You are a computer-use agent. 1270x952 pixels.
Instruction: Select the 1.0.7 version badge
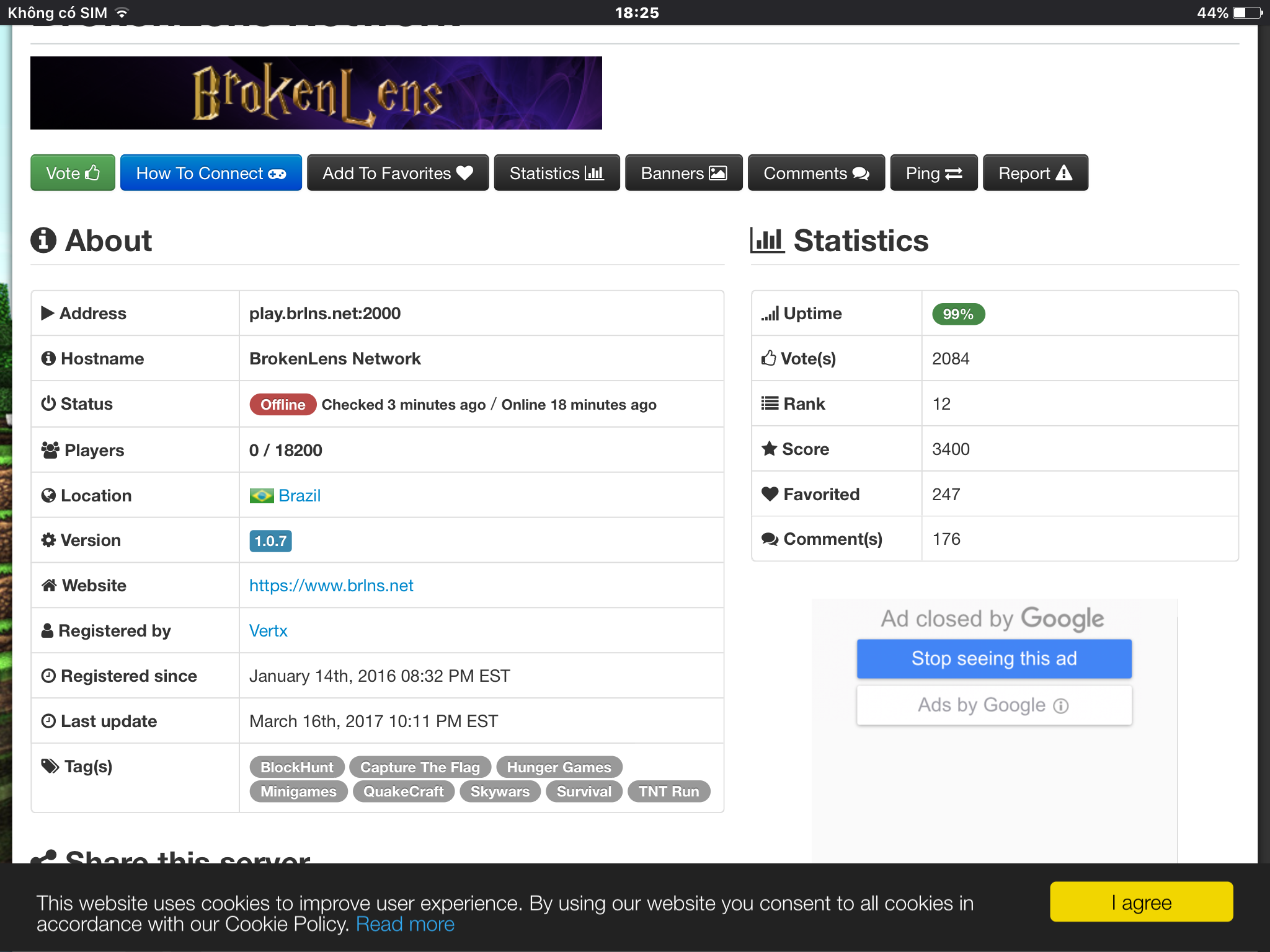(270, 540)
